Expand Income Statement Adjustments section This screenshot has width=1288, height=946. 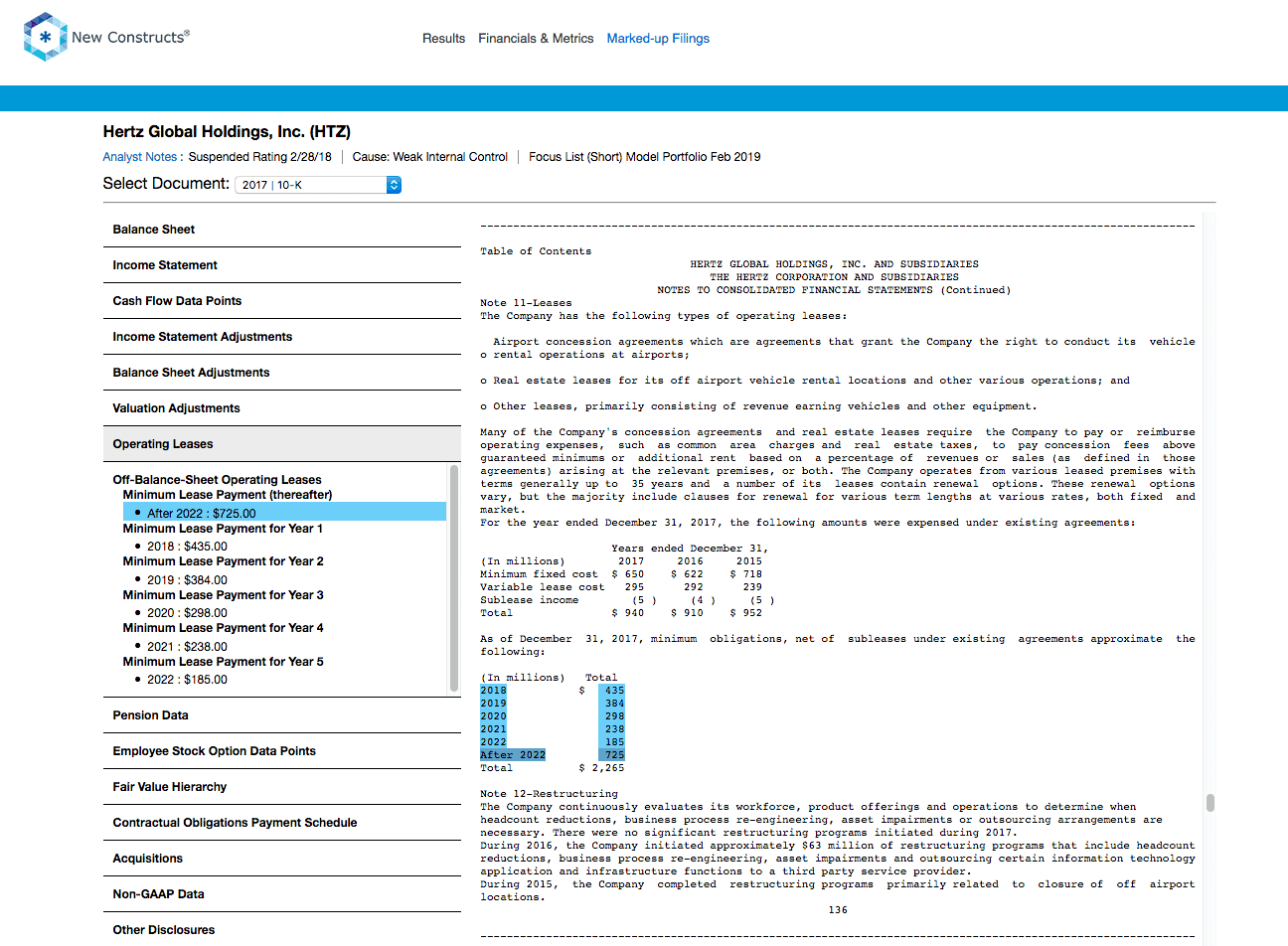click(x=282, y=337)
